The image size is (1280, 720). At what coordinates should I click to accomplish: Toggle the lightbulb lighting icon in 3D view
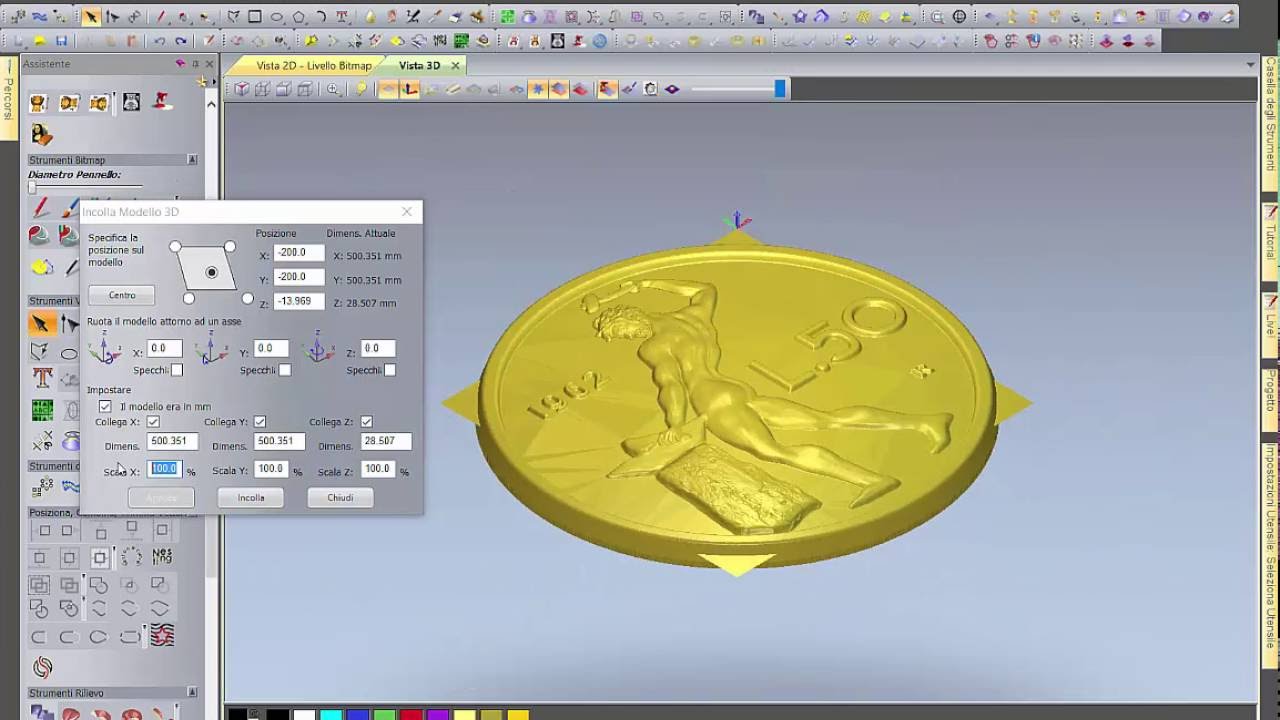tap(361, 89)
